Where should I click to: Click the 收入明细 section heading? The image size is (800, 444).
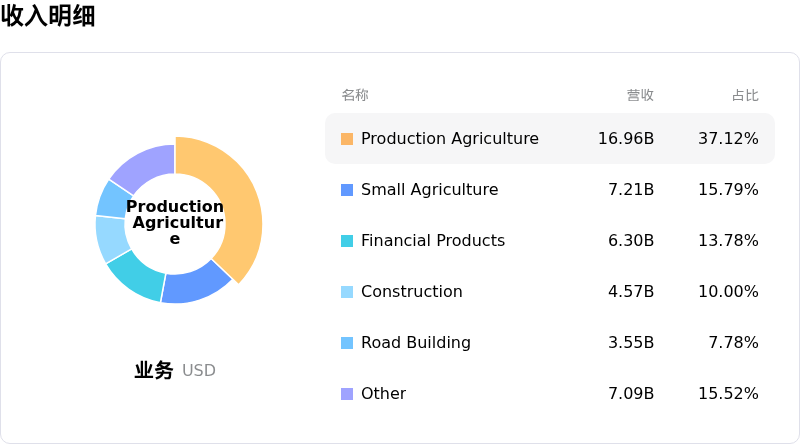[48, 16]
